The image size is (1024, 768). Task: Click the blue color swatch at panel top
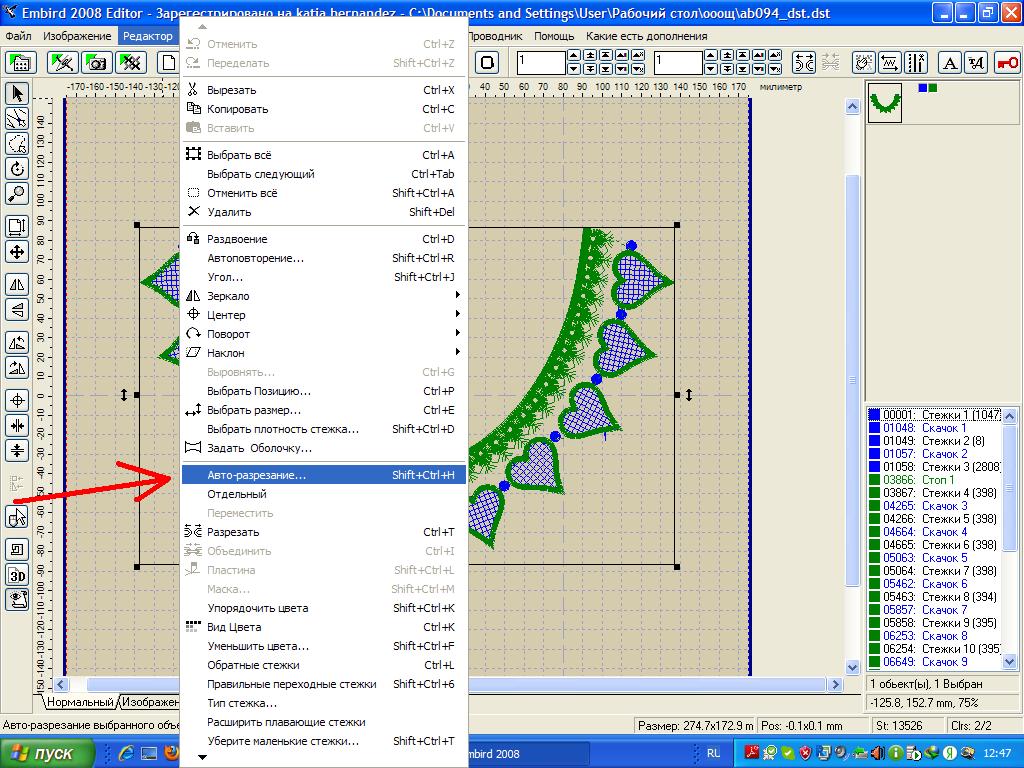pos(923,88)
